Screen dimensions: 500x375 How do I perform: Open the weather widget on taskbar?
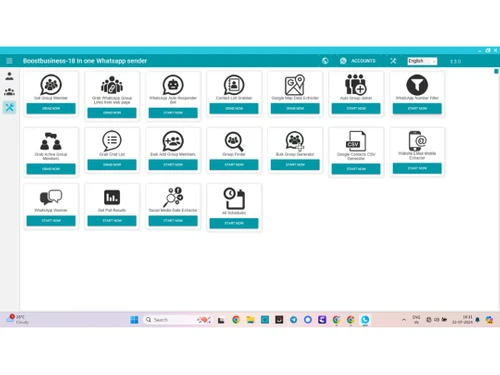[17, 319]
